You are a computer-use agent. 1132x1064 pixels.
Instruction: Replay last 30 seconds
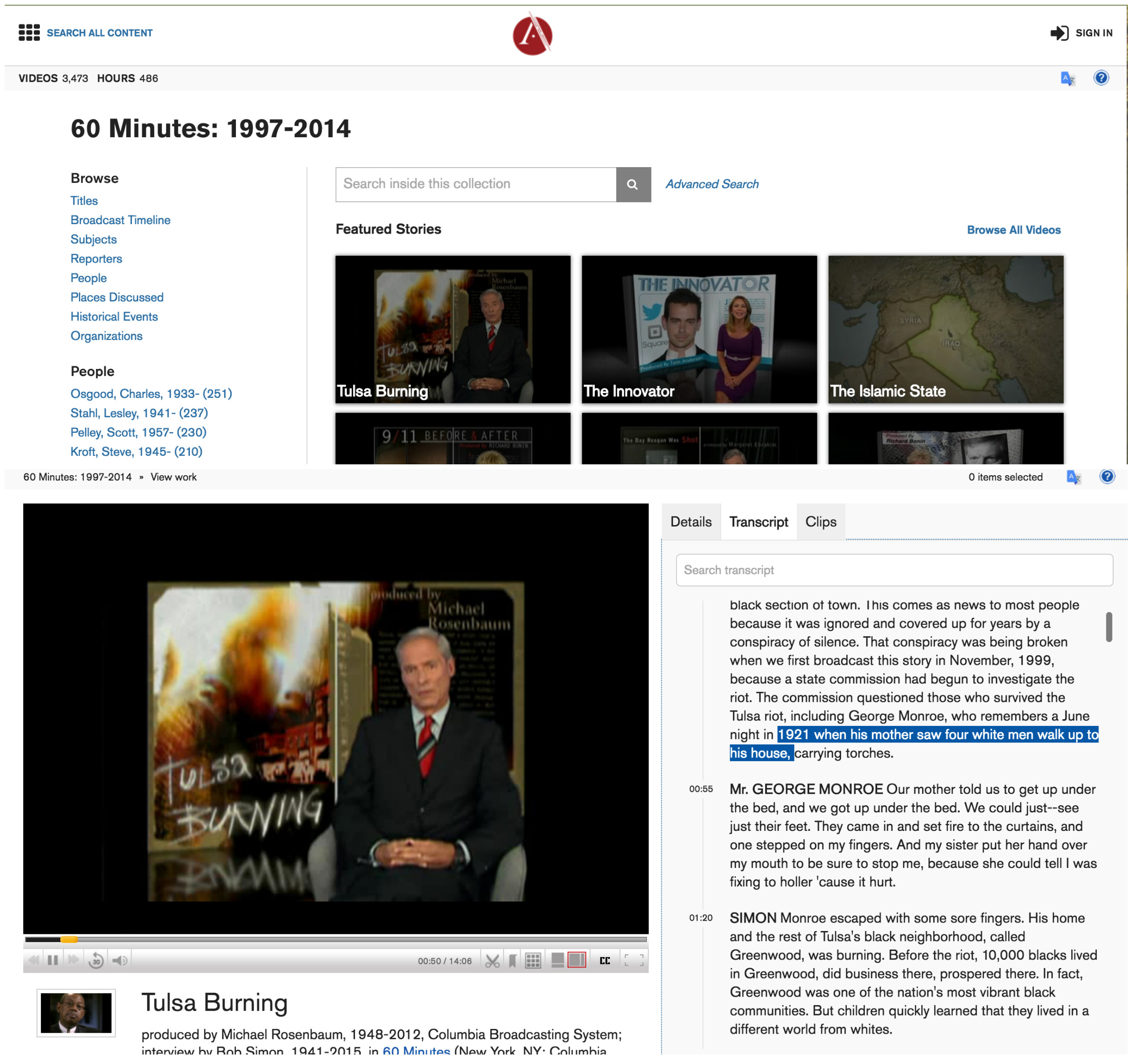96,961
